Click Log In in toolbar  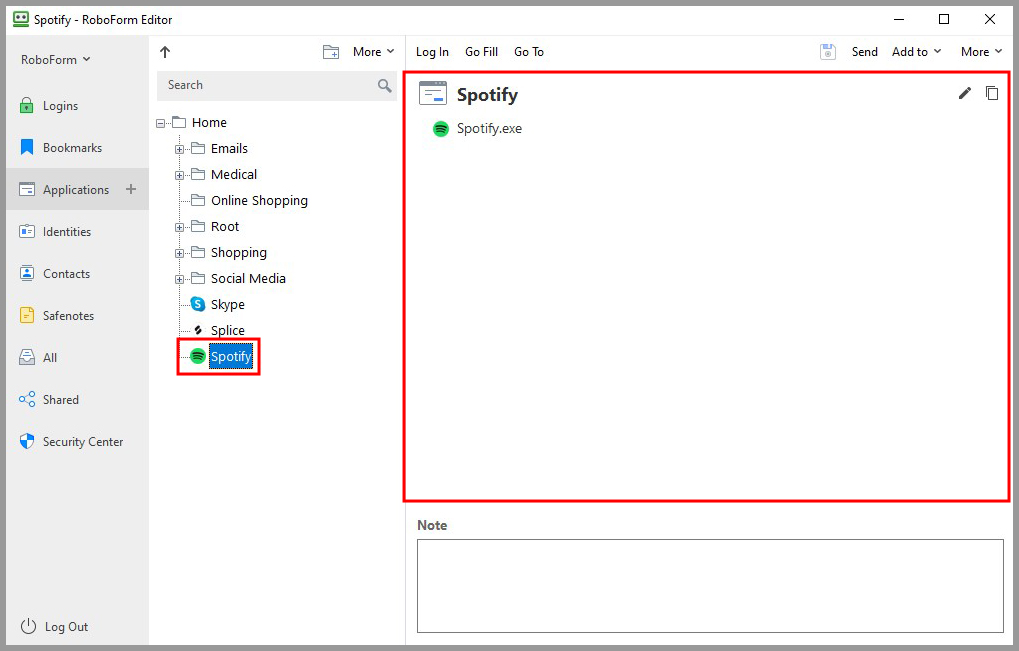coord(432,52)
